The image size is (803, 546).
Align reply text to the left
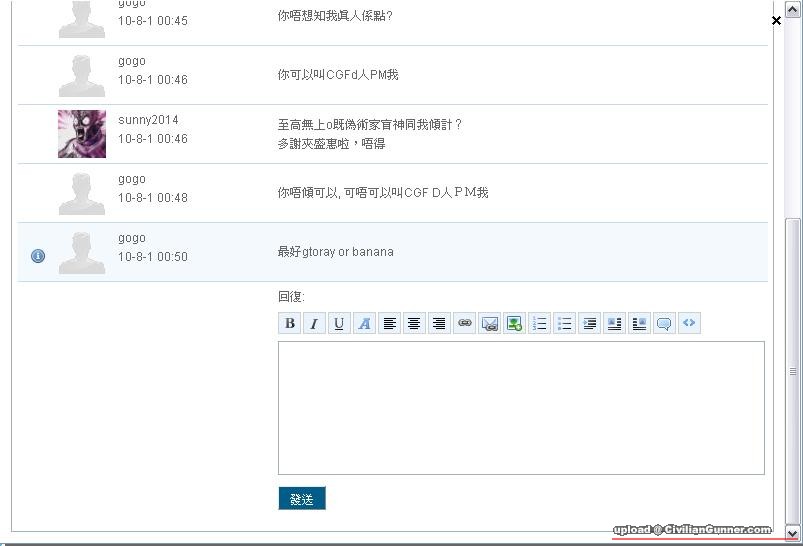click(x=390, y=323)
